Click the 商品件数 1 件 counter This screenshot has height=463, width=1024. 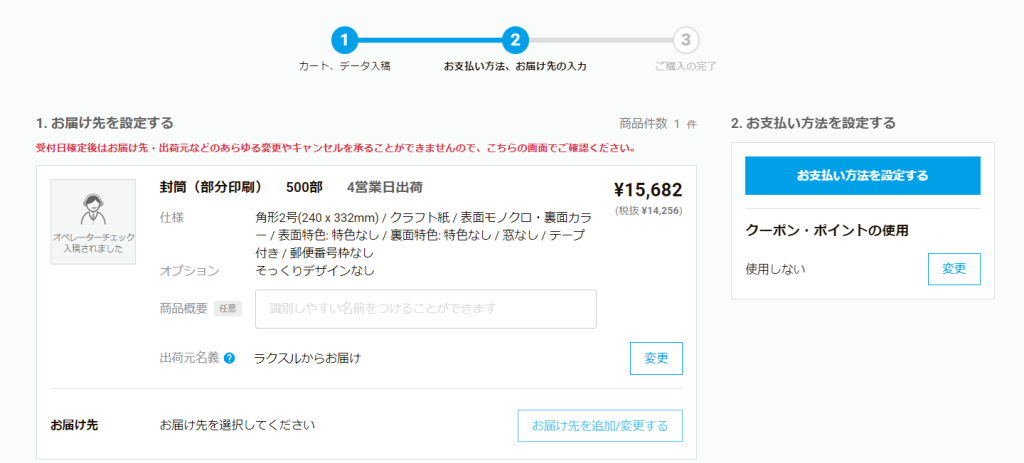[x=657, y=124]
